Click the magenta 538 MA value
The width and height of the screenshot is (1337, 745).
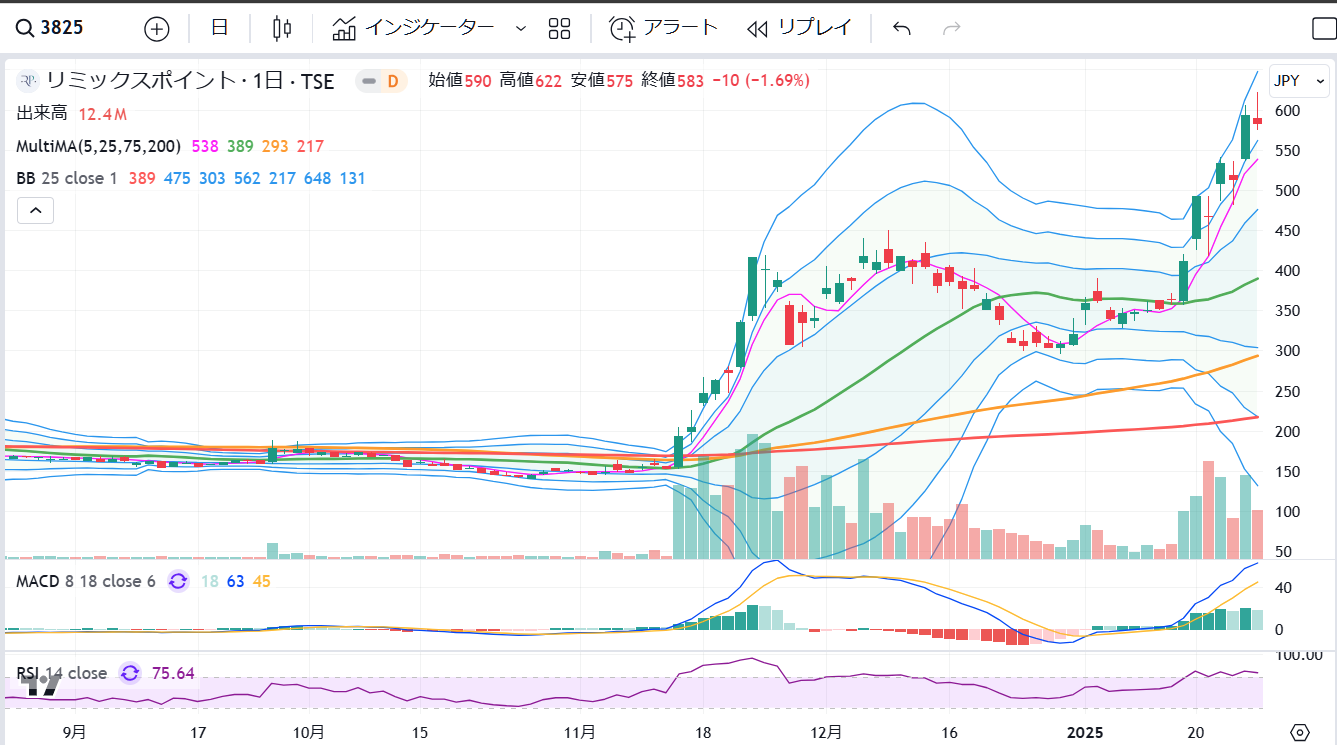click(x=205, y=146)
